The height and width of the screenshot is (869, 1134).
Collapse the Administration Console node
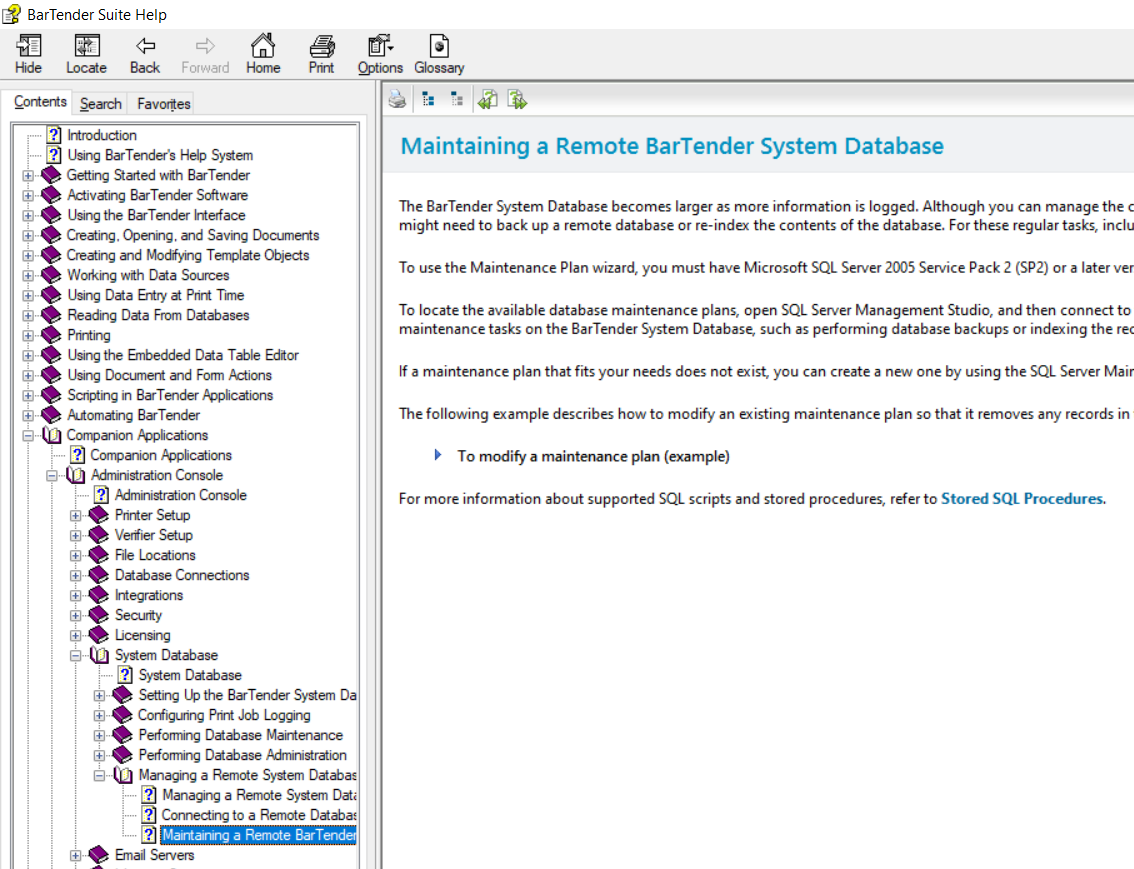click(x=51, y=476)
